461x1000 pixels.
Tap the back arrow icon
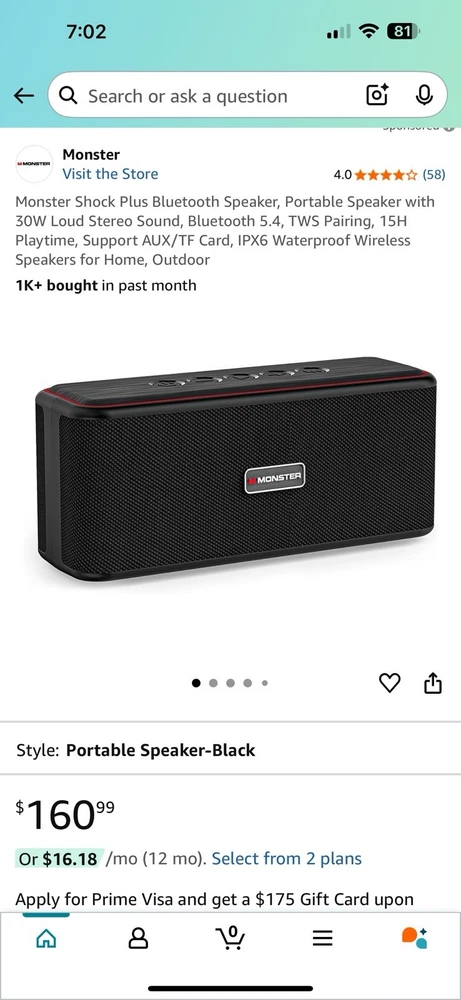24,96
